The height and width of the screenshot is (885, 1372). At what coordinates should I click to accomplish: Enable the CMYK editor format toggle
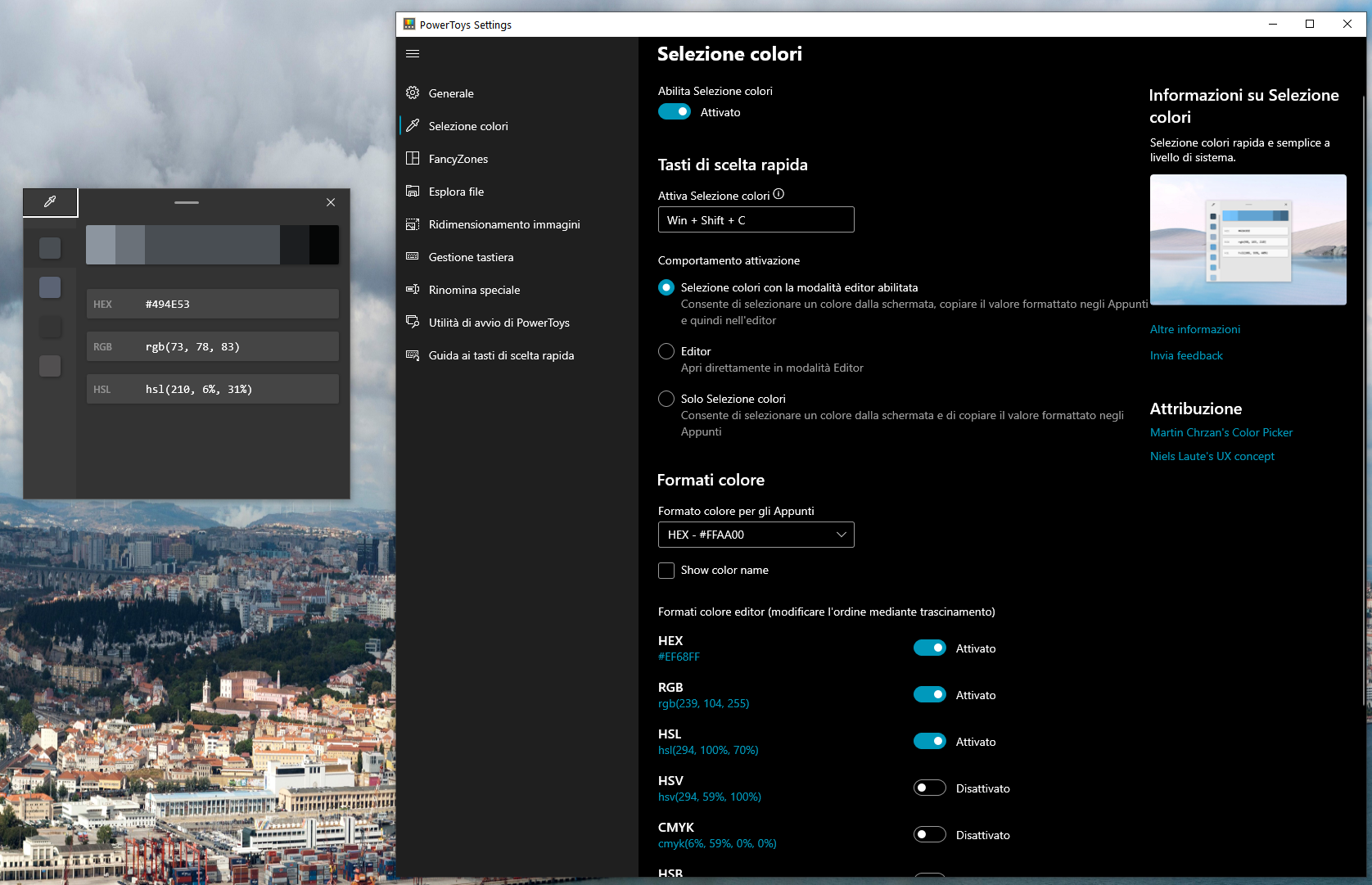(x=930, y=834)
